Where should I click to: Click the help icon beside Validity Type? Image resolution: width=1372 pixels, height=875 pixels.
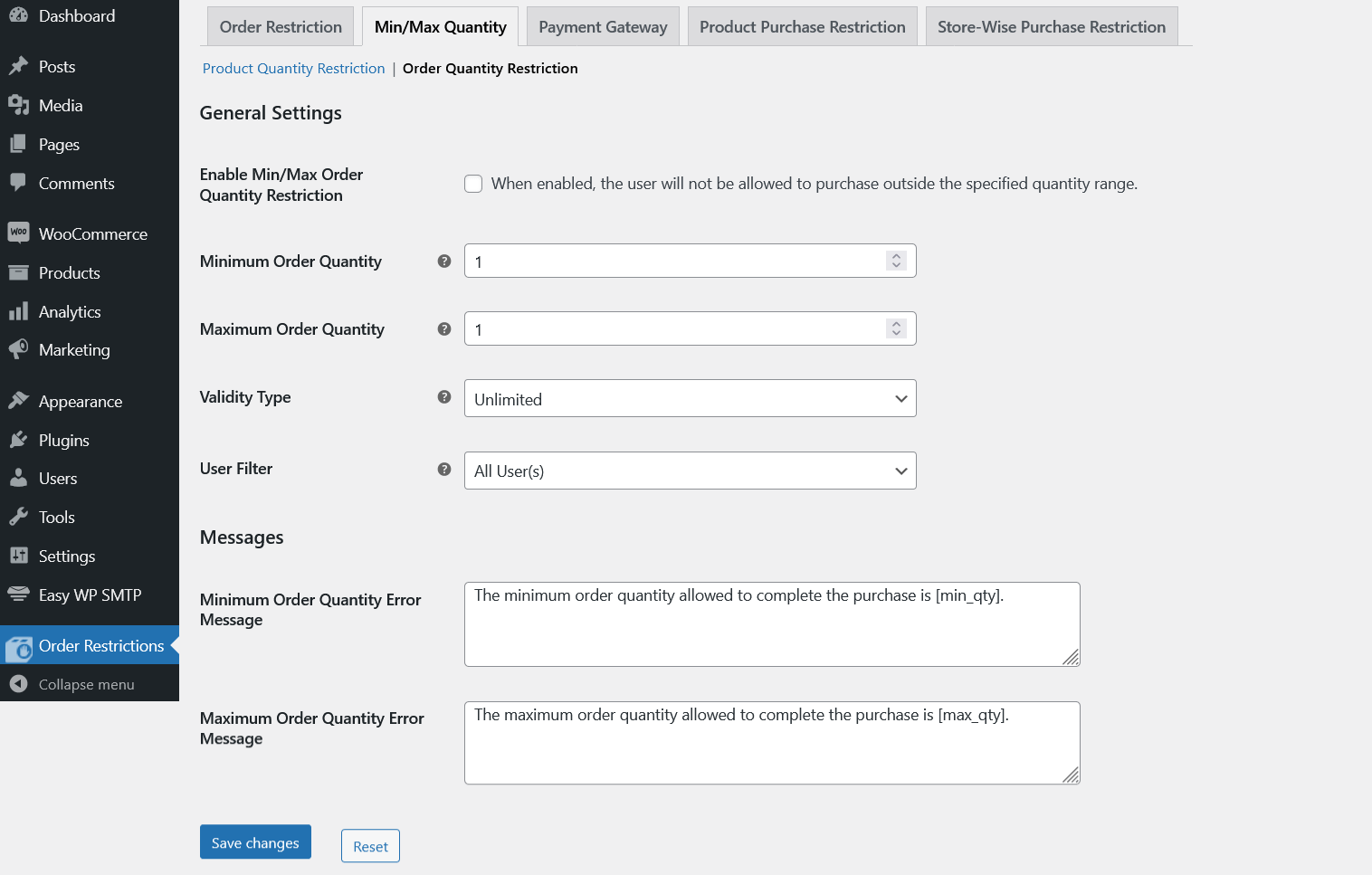443,396
